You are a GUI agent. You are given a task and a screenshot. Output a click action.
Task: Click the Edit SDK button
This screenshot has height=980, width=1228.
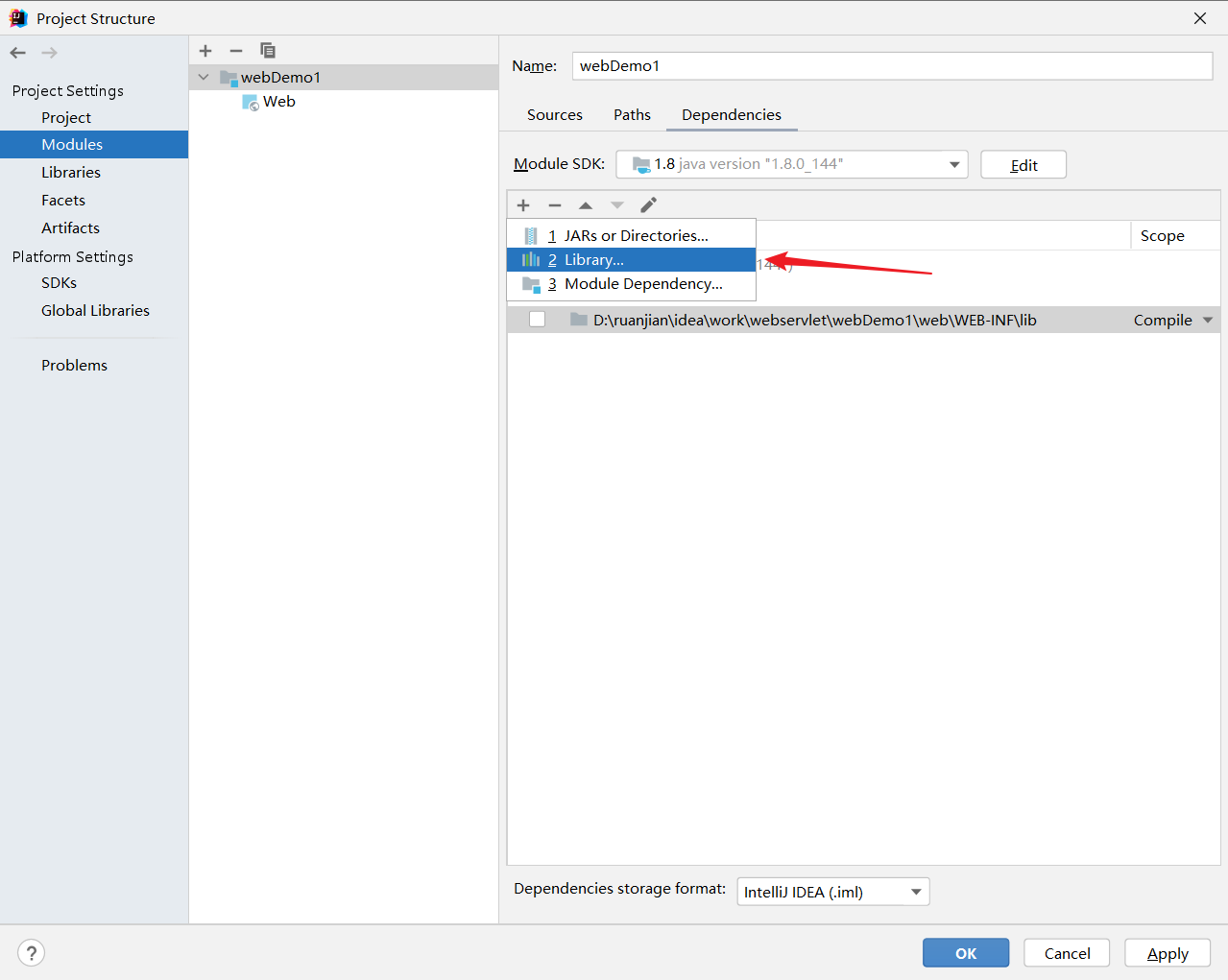click(1023, 165)
